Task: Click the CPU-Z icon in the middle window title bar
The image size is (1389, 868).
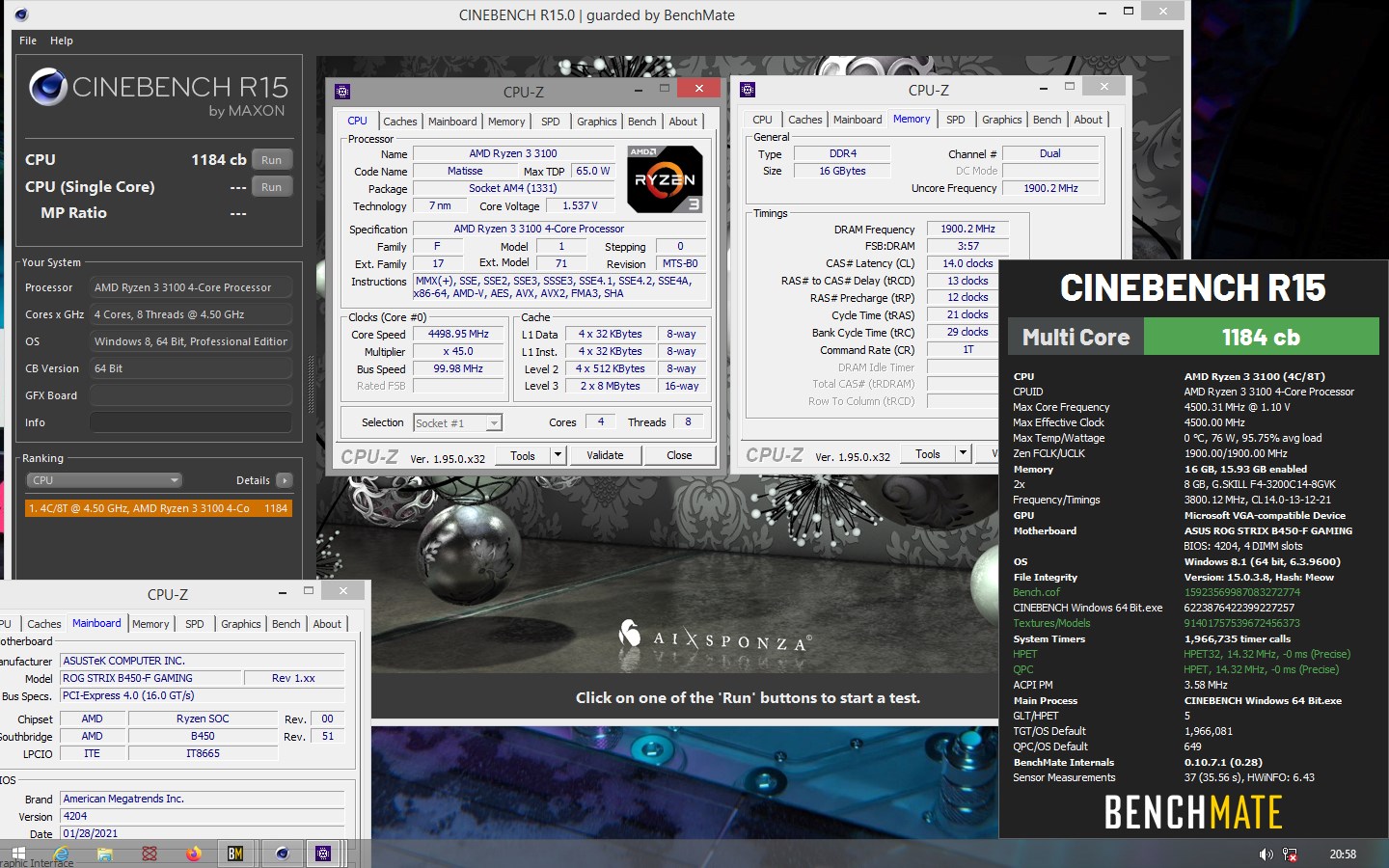Action: pos(342,91)
